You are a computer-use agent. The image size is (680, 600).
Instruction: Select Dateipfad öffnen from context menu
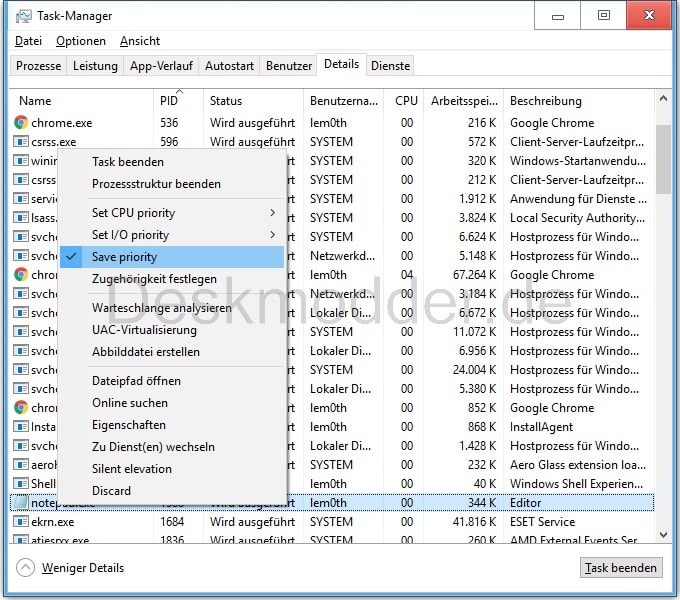(136, 381)
